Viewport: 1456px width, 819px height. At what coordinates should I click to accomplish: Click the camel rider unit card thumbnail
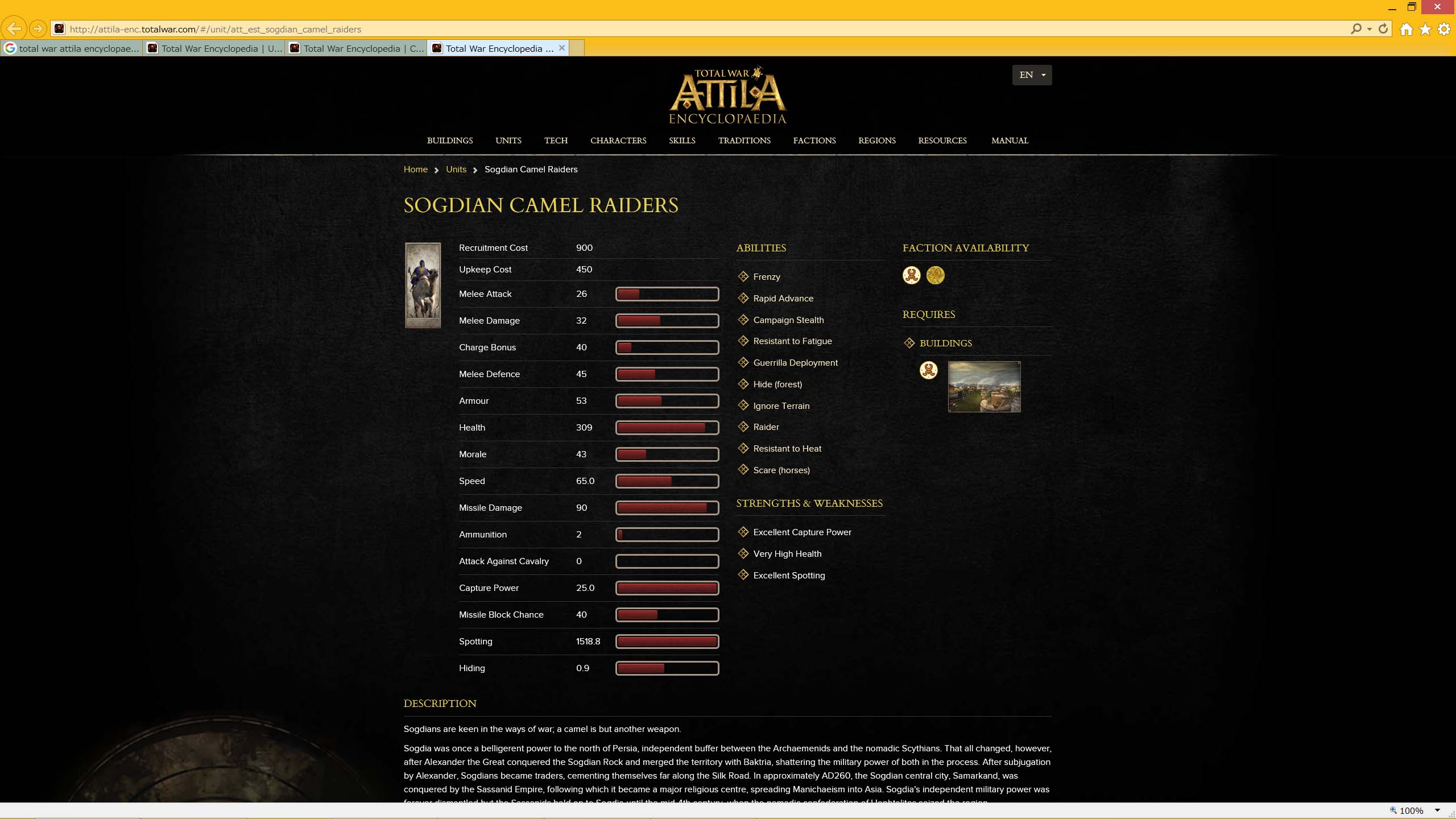point(423,285)
